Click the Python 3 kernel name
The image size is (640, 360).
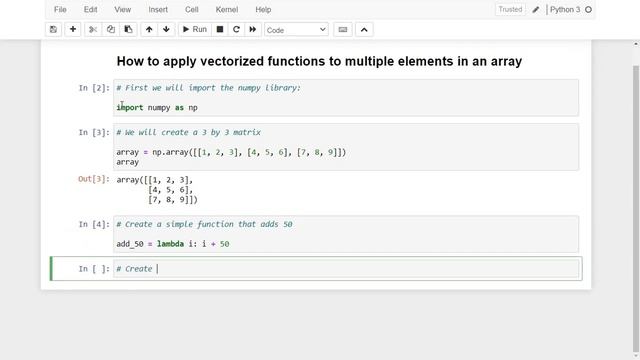click(565, 9)
